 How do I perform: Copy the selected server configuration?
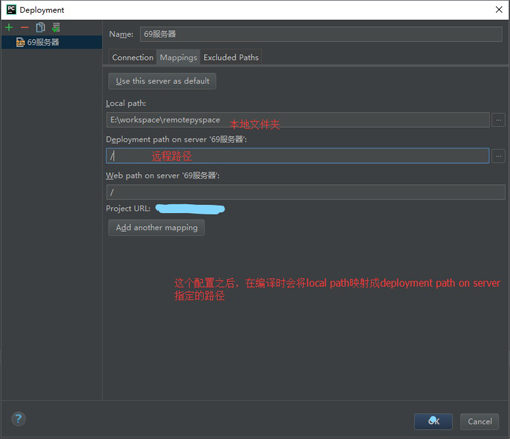tap(40, 27)
